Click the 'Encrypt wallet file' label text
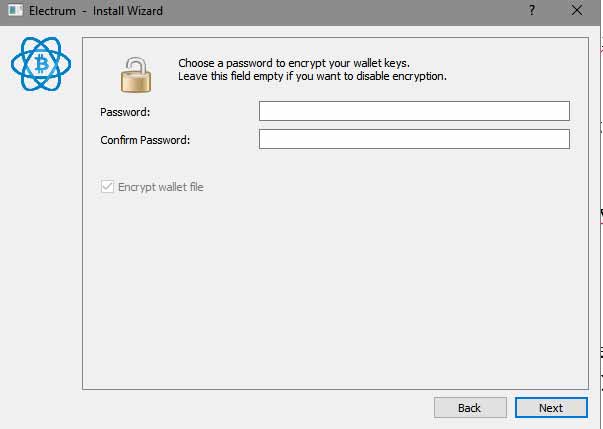Image resolution: width=603 pixels, height=429 pixels. 161,187
